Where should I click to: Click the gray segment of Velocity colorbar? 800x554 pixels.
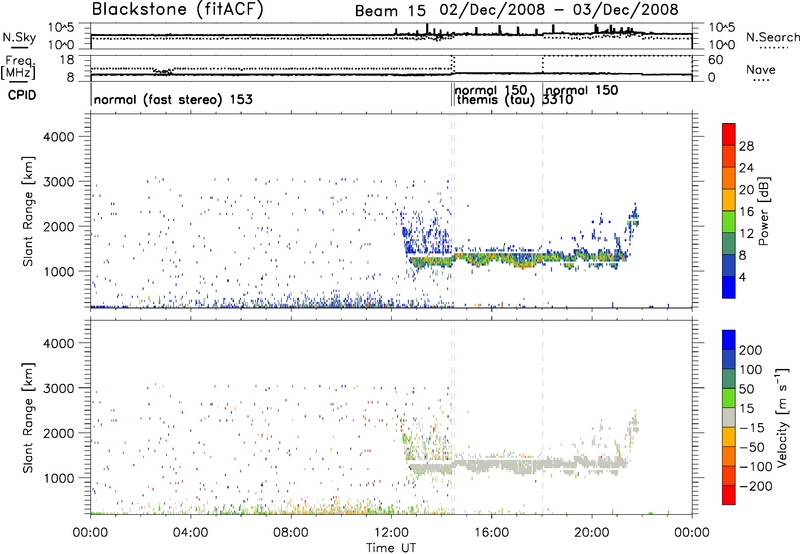click(x=729, y=417)
